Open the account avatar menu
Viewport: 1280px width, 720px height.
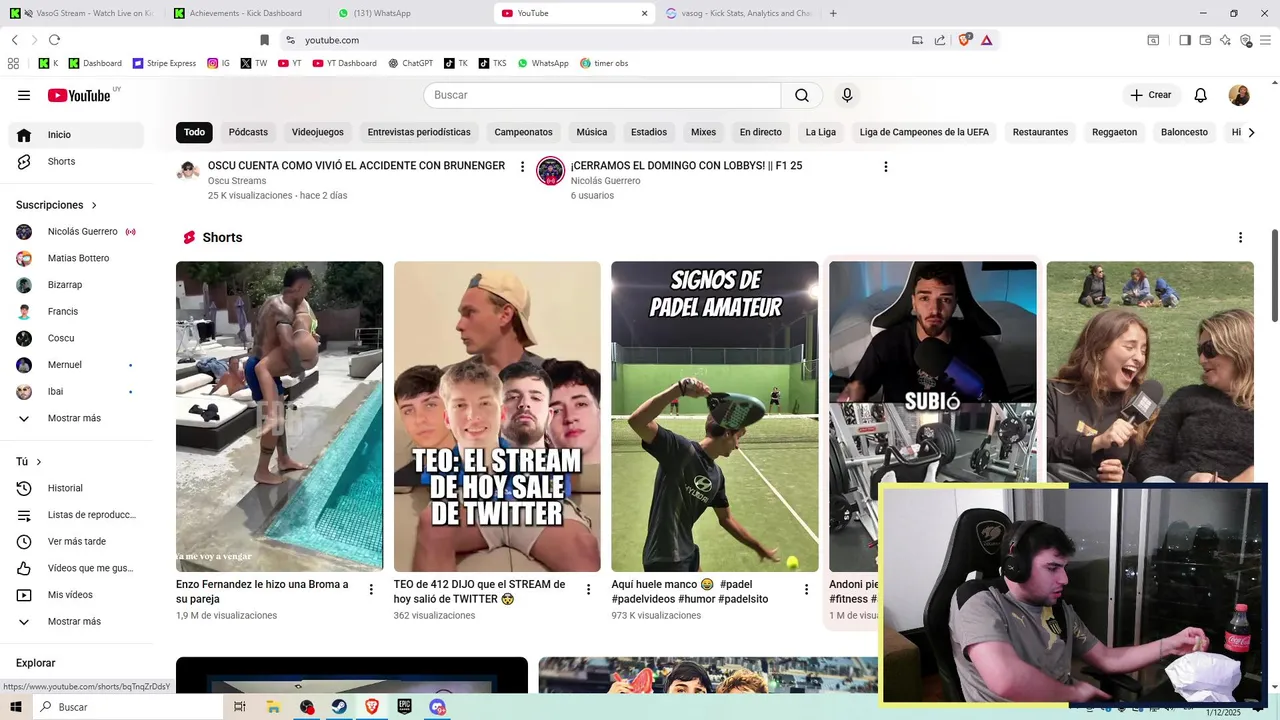point(1239,95)
